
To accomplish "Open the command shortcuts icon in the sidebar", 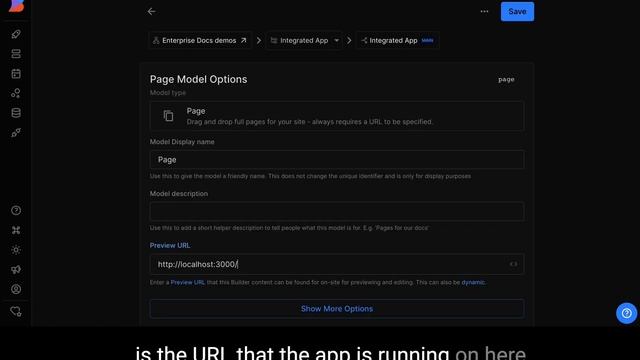I will pos(16,230).
